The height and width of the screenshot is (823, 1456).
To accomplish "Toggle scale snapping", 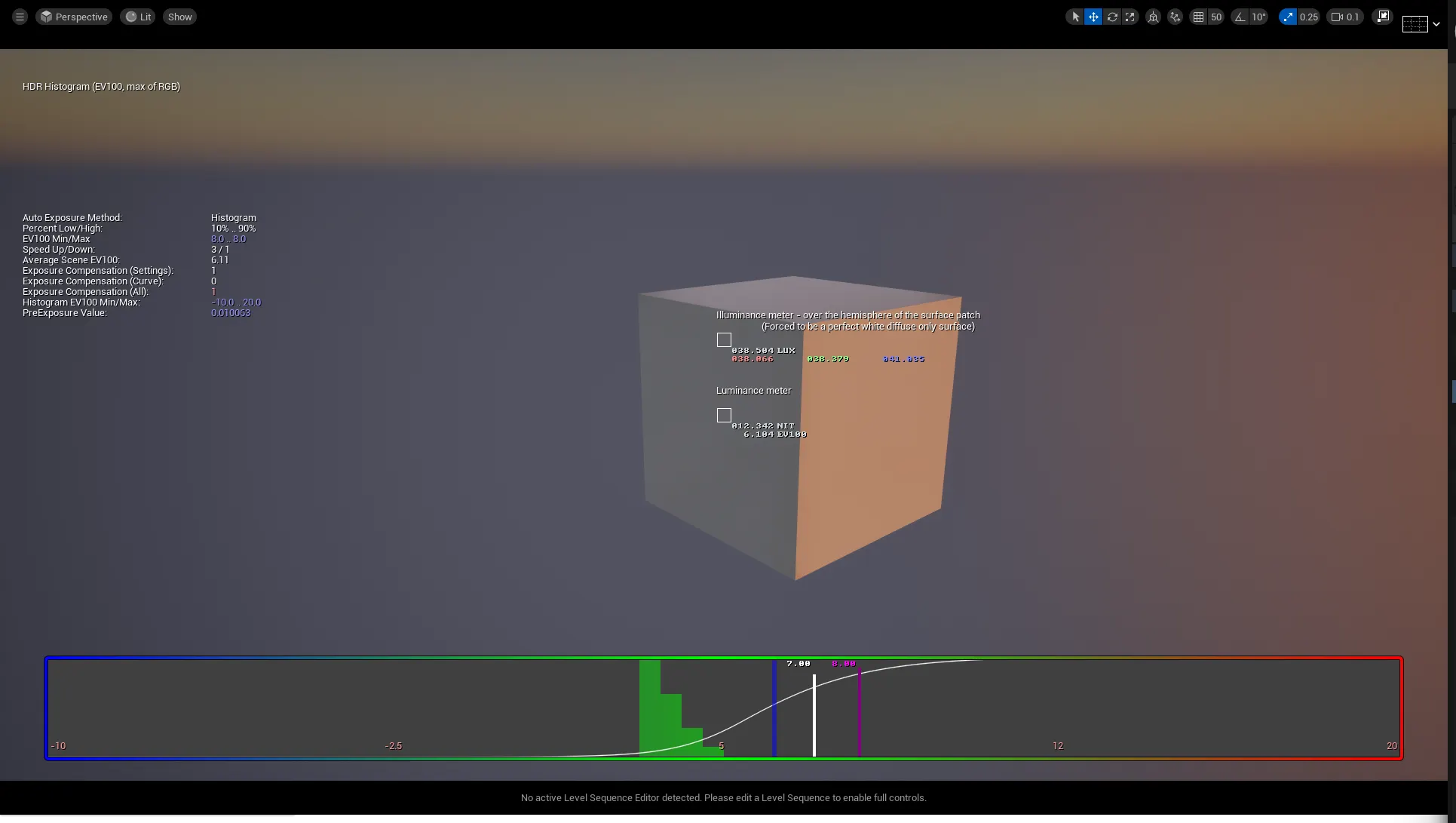I will pos(1288,17).
